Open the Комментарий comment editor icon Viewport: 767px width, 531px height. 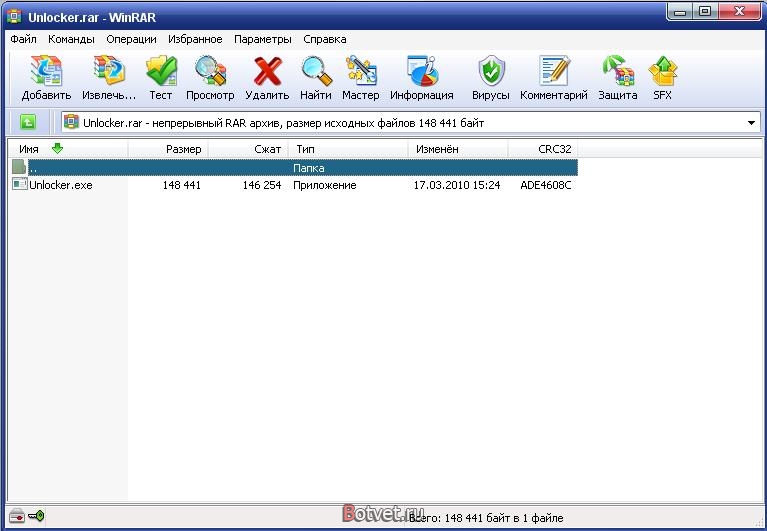click(554, 71)
